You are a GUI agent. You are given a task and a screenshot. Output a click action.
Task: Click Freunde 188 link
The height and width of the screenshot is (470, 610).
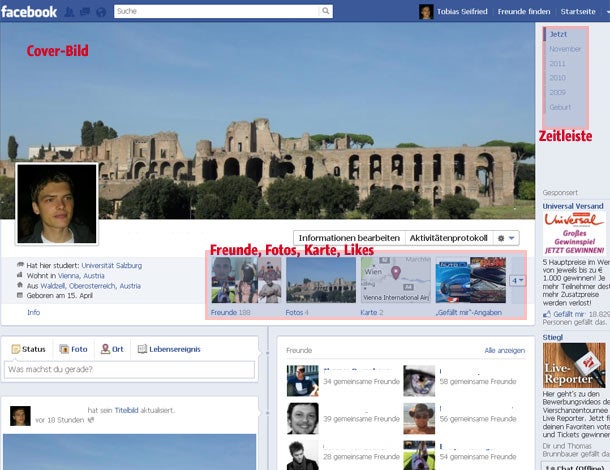pyautogui.click(x=230, y=312)
